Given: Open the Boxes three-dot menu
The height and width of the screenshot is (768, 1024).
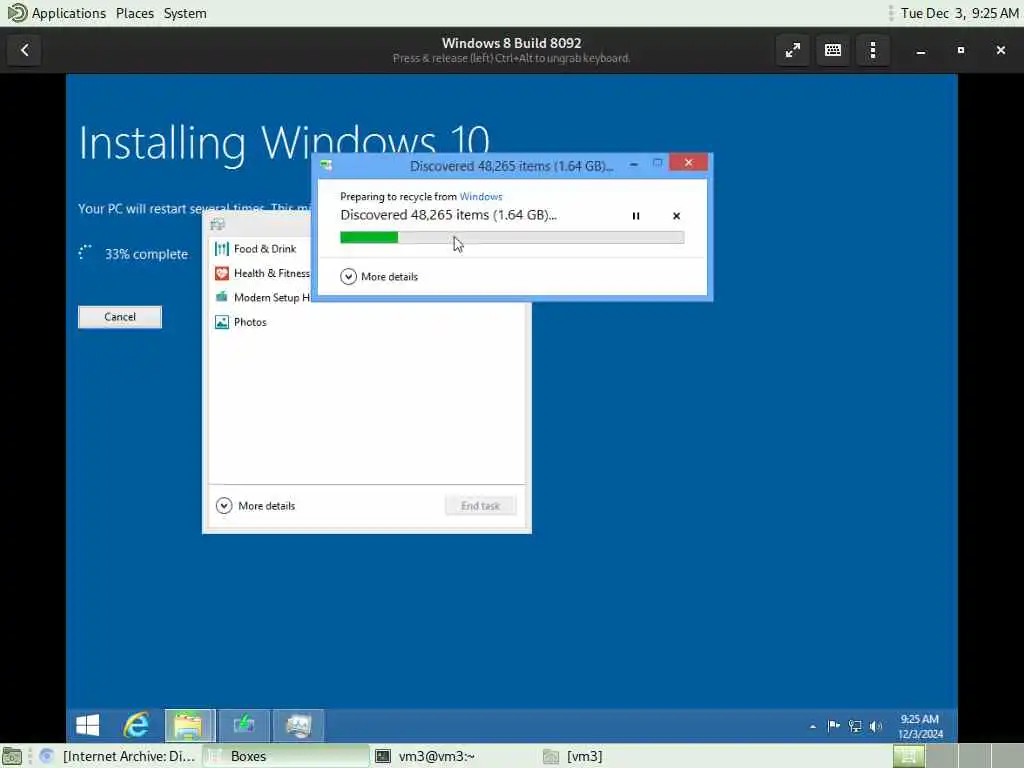Looking at the screenshot, I should pyautogui.click(x=872, y=50).
